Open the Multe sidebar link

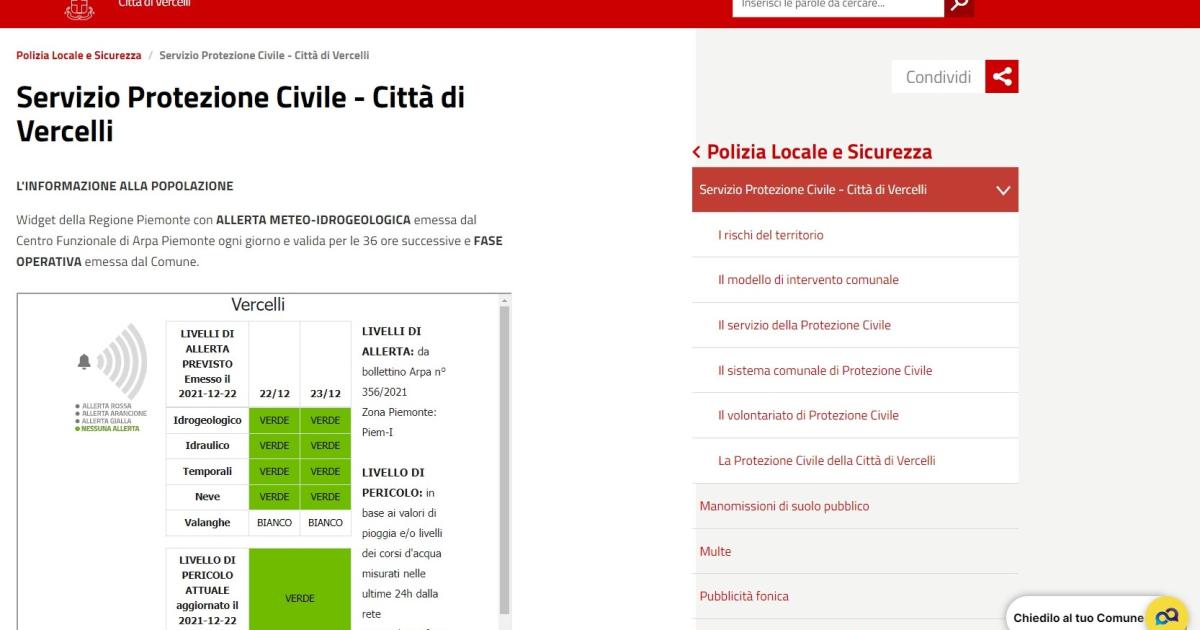(x=715, y=551)
